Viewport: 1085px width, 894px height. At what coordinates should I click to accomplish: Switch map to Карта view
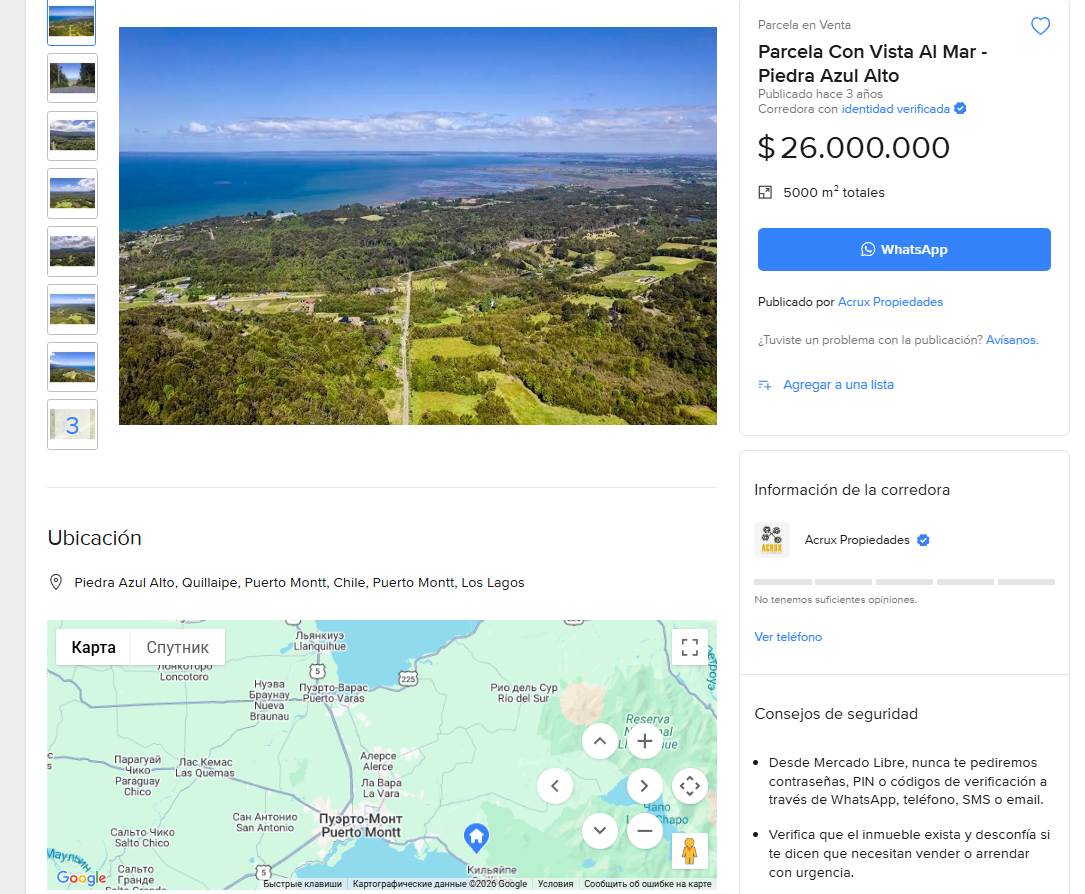(x=93, y=647)
